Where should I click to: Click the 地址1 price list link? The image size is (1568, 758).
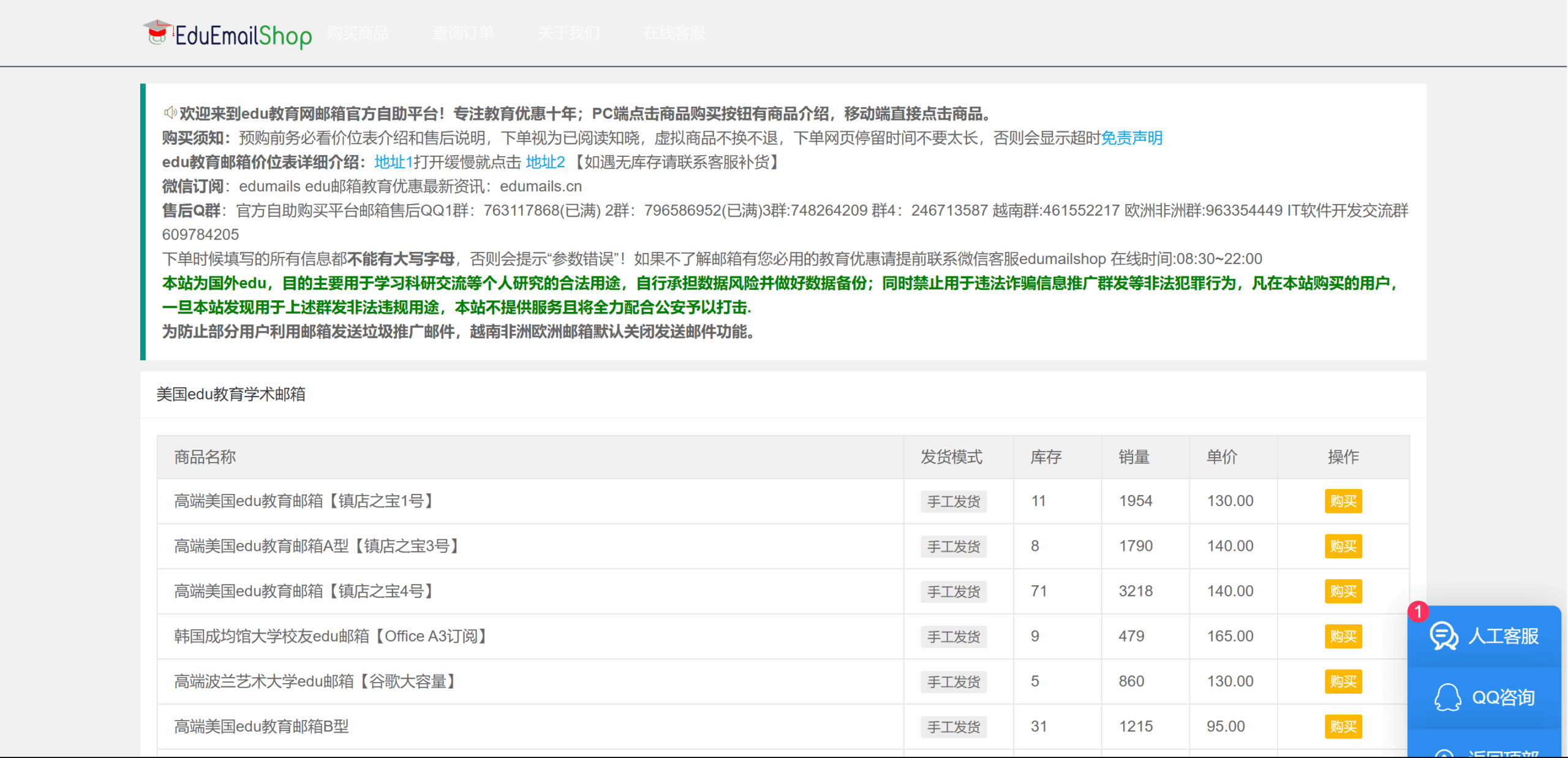click(393, 162)
